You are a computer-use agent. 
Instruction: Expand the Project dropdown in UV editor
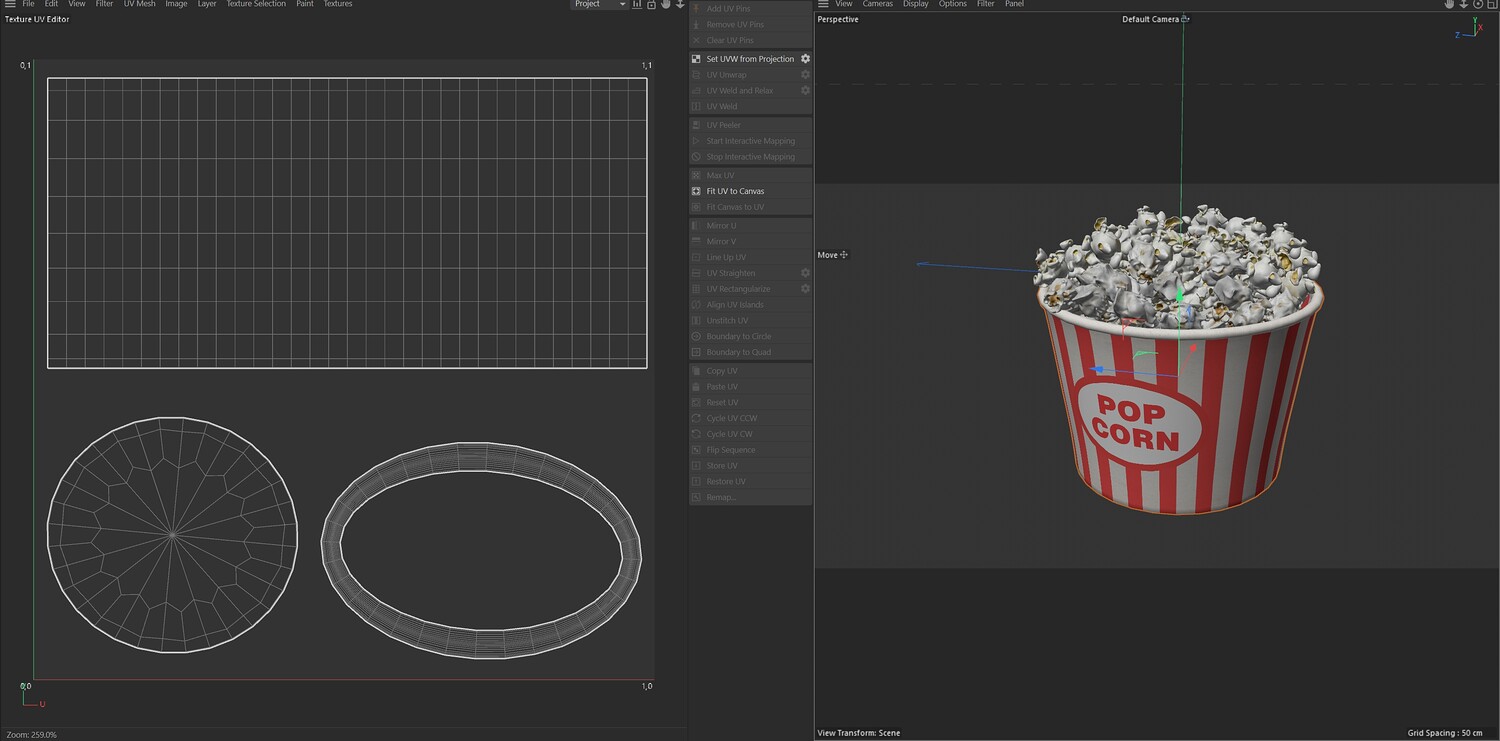(599, 4)
